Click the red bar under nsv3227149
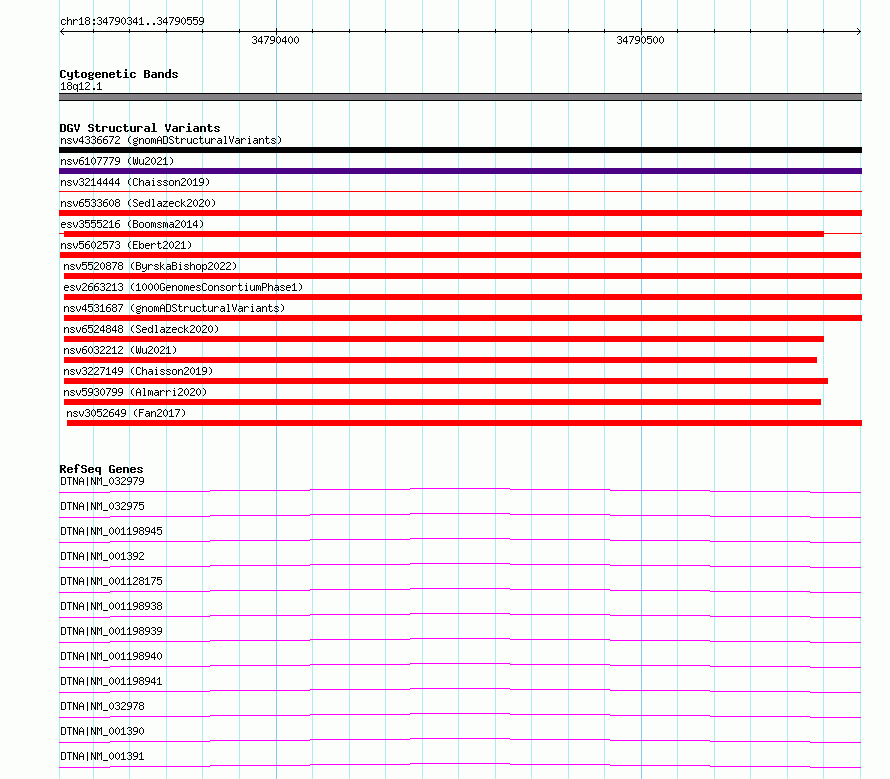 pyautogui.click(x=446, y=381)
